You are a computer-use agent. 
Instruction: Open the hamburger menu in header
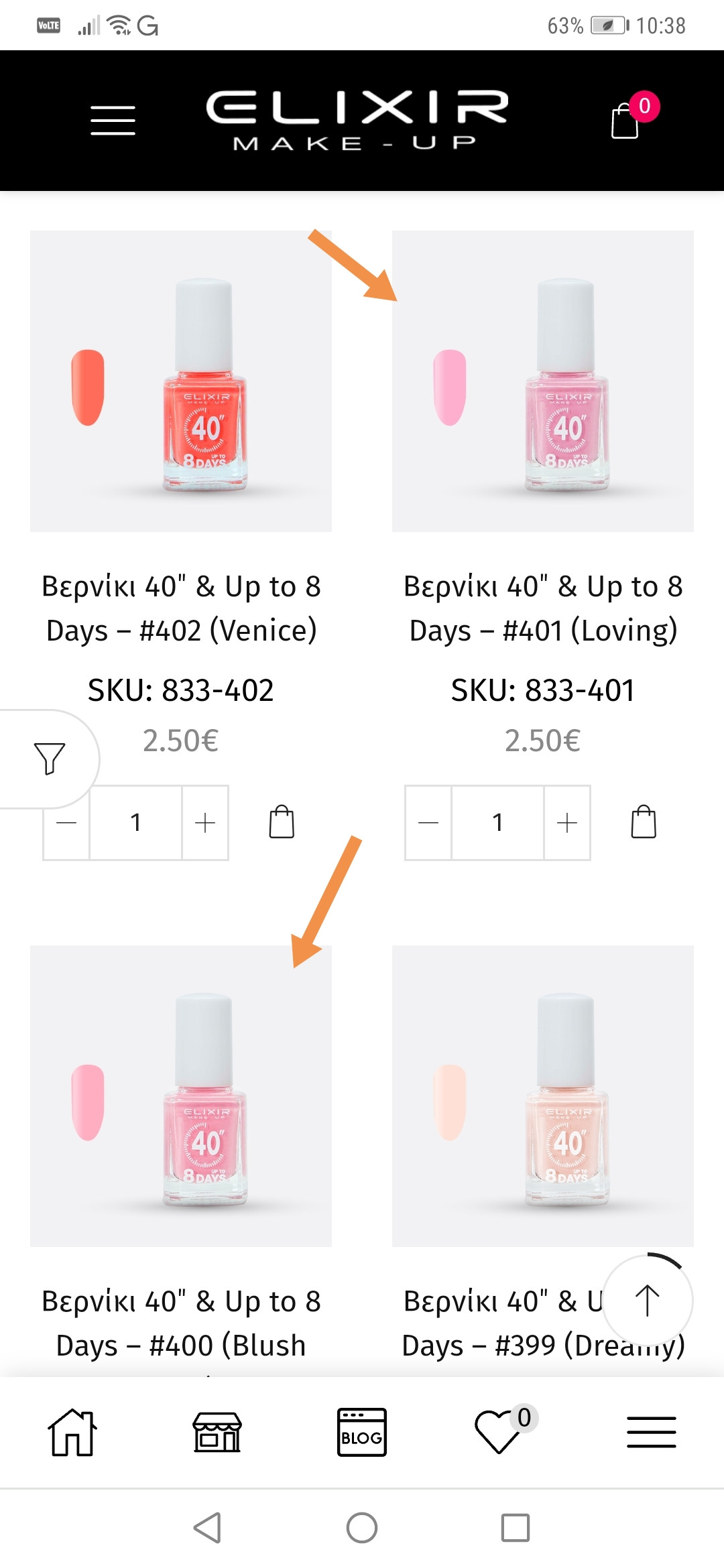[x=113, y=121]
